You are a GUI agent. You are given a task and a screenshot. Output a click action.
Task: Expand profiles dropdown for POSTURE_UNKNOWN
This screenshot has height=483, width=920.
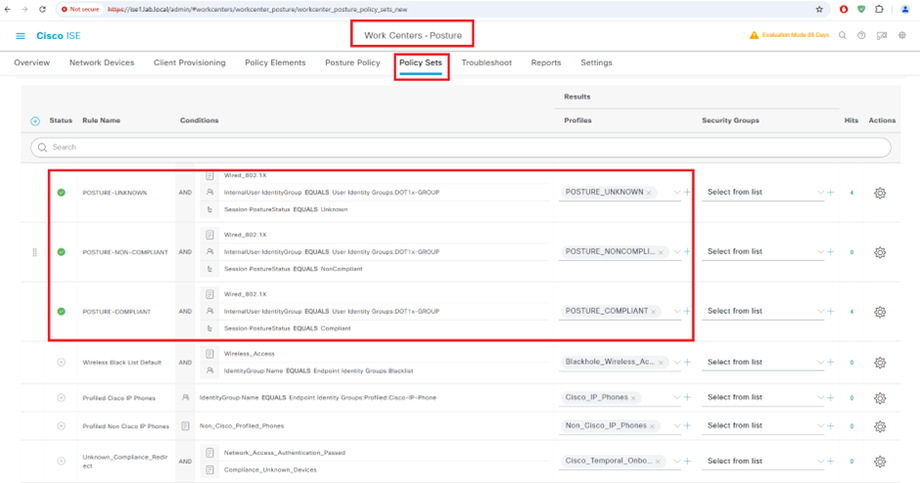coord(677,192)
